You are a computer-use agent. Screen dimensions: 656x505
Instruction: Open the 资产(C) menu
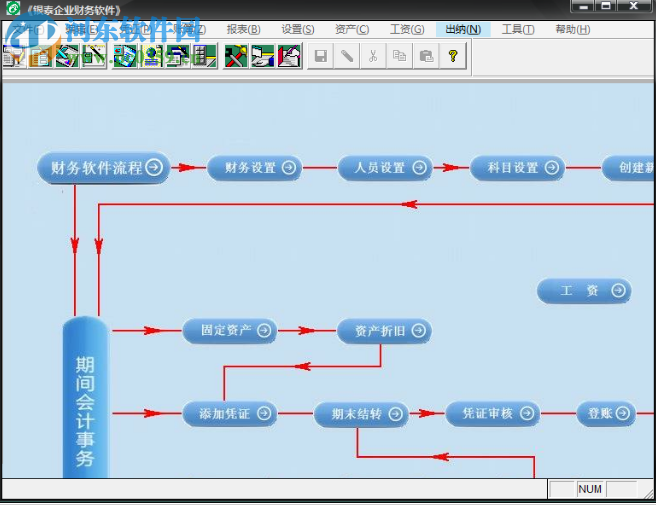pos(352,29)
